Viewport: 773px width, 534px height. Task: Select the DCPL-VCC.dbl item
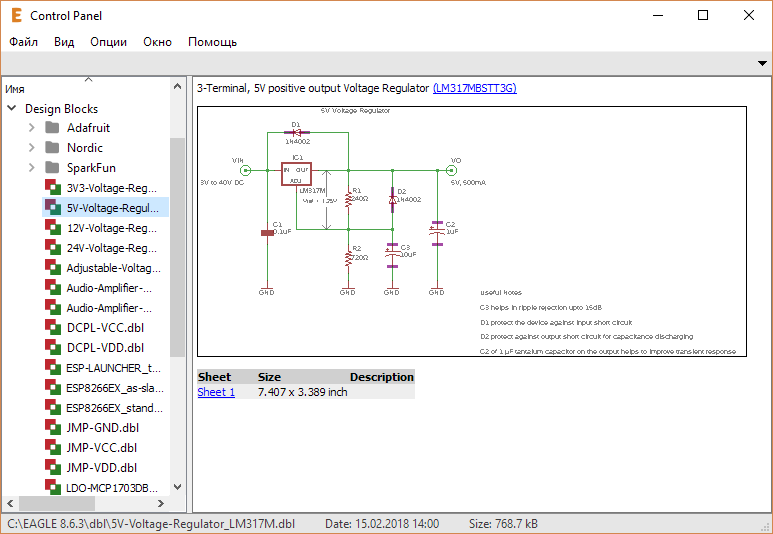(105, 328)
